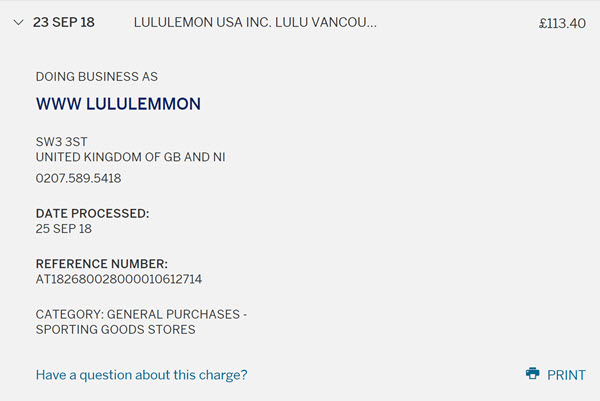Click the SPORTING GOODS STORES text
This screenshot has width=600, height=401.
(115, 330)
